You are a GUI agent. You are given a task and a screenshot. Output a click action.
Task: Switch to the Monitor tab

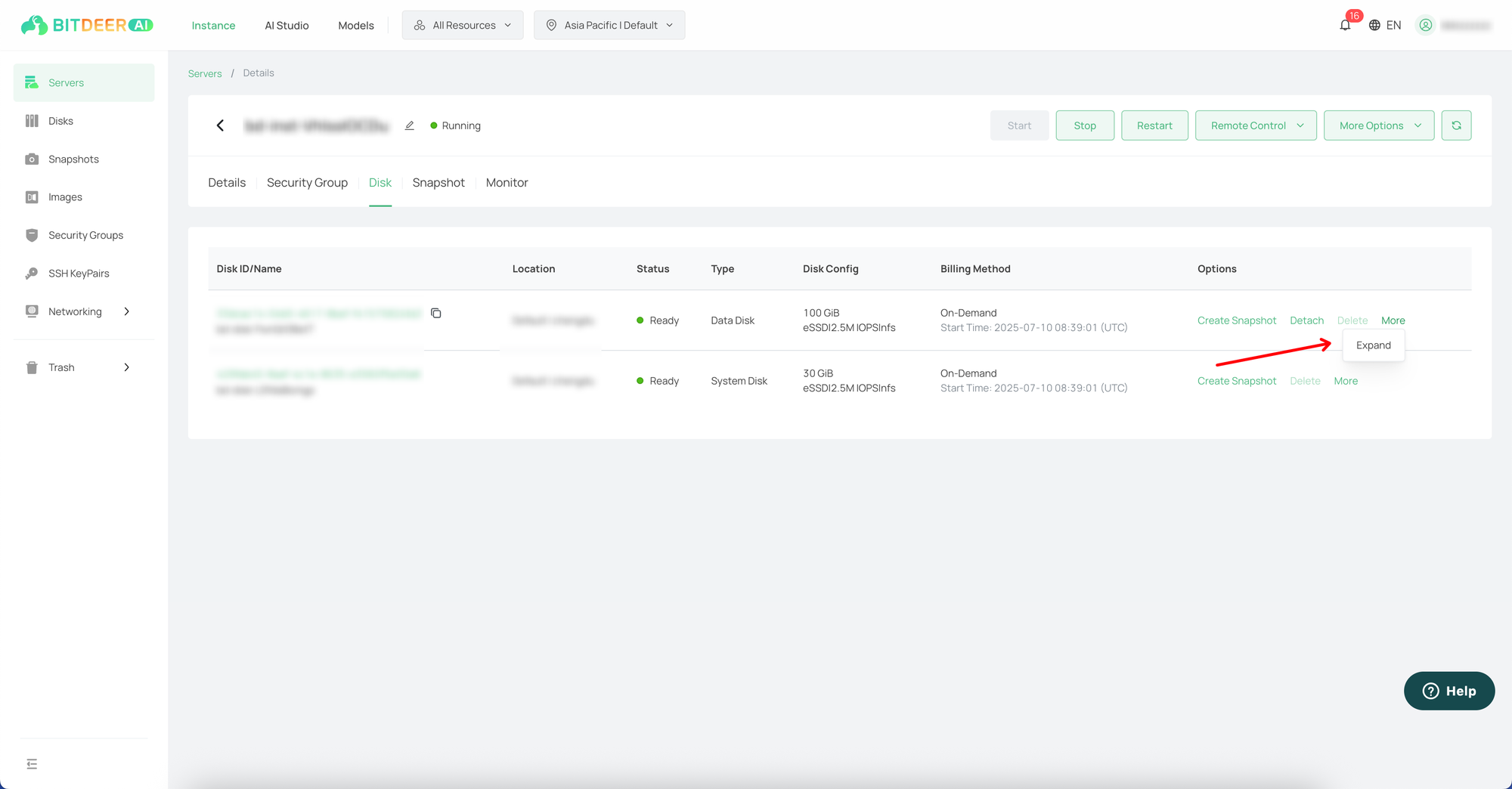(x=507, y=182)
